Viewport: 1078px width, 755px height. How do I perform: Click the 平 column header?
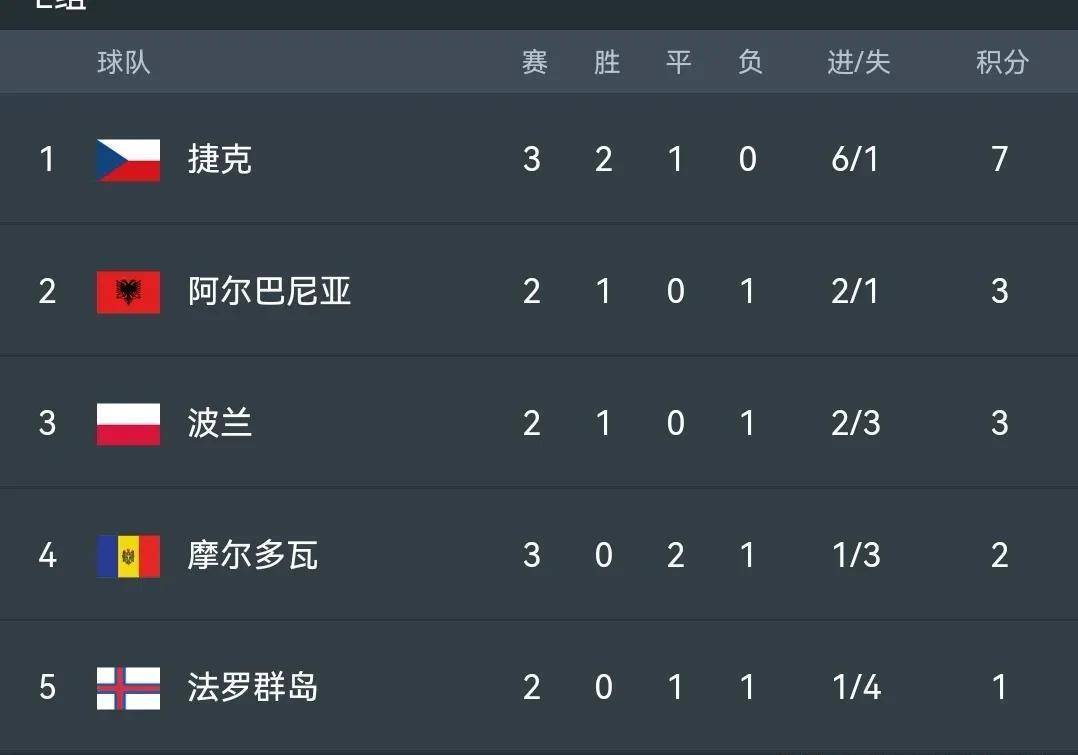676,62
